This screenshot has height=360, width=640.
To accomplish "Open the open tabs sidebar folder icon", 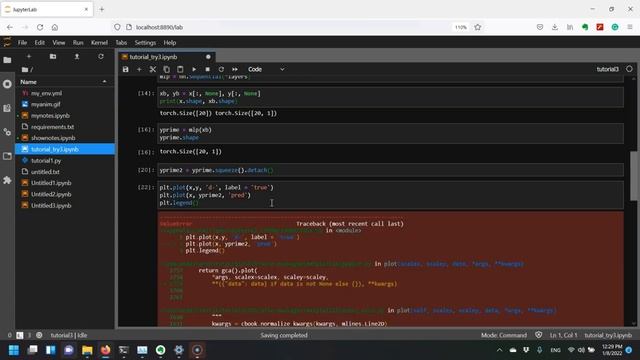I will (x=7, y=156).
